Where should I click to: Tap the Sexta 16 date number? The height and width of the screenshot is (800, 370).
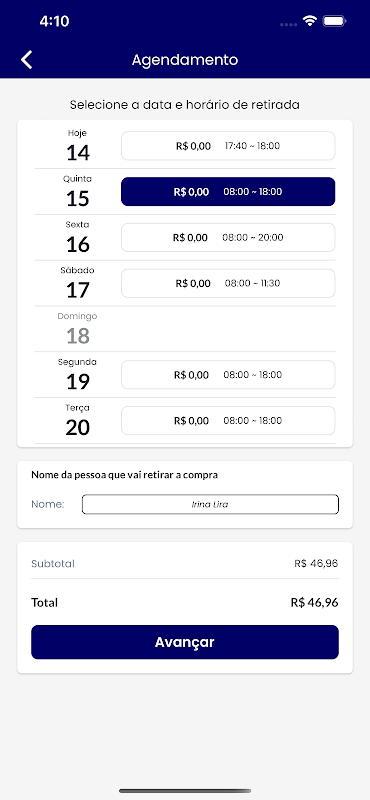click(x=78, y=245)
